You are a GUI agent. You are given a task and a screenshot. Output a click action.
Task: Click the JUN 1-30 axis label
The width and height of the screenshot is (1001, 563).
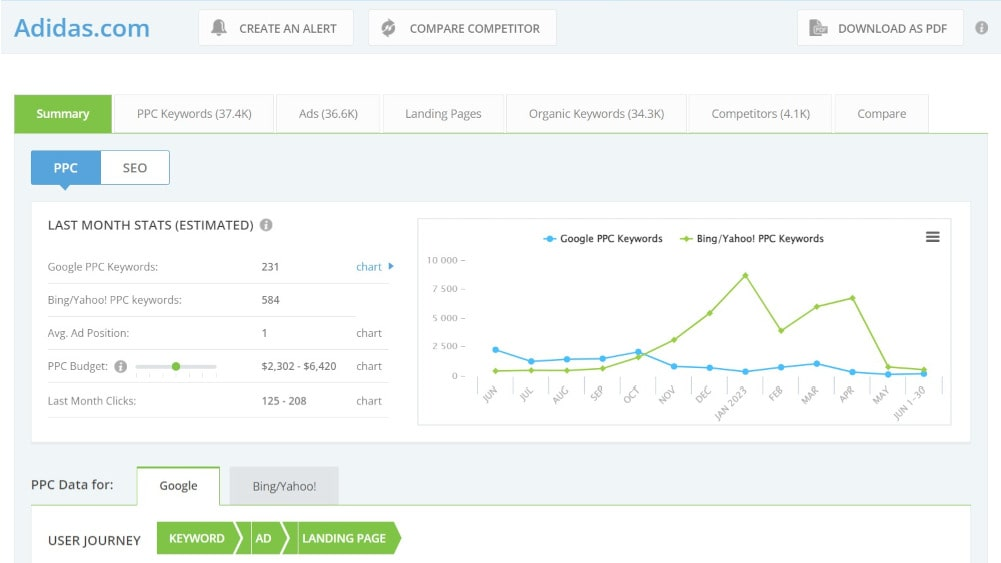(909, 403)
